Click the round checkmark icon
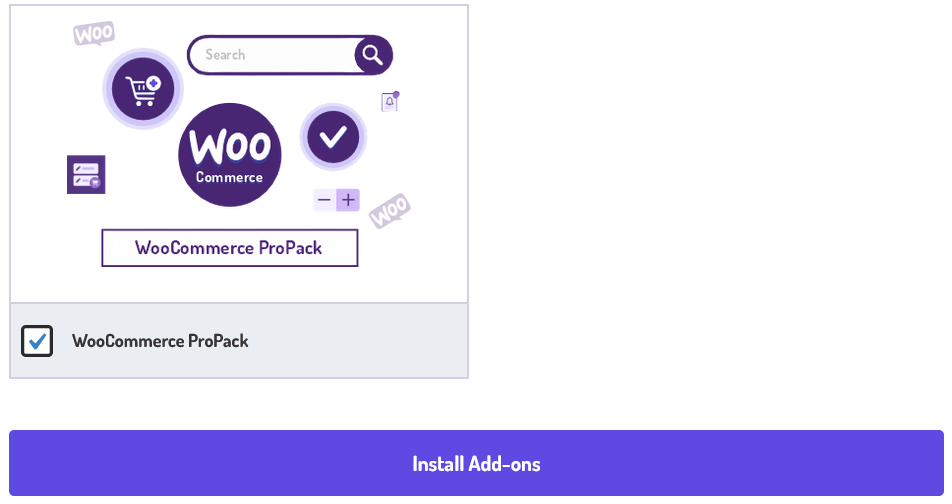The height and width of the screenshot is (504, 952). point(333,137)
